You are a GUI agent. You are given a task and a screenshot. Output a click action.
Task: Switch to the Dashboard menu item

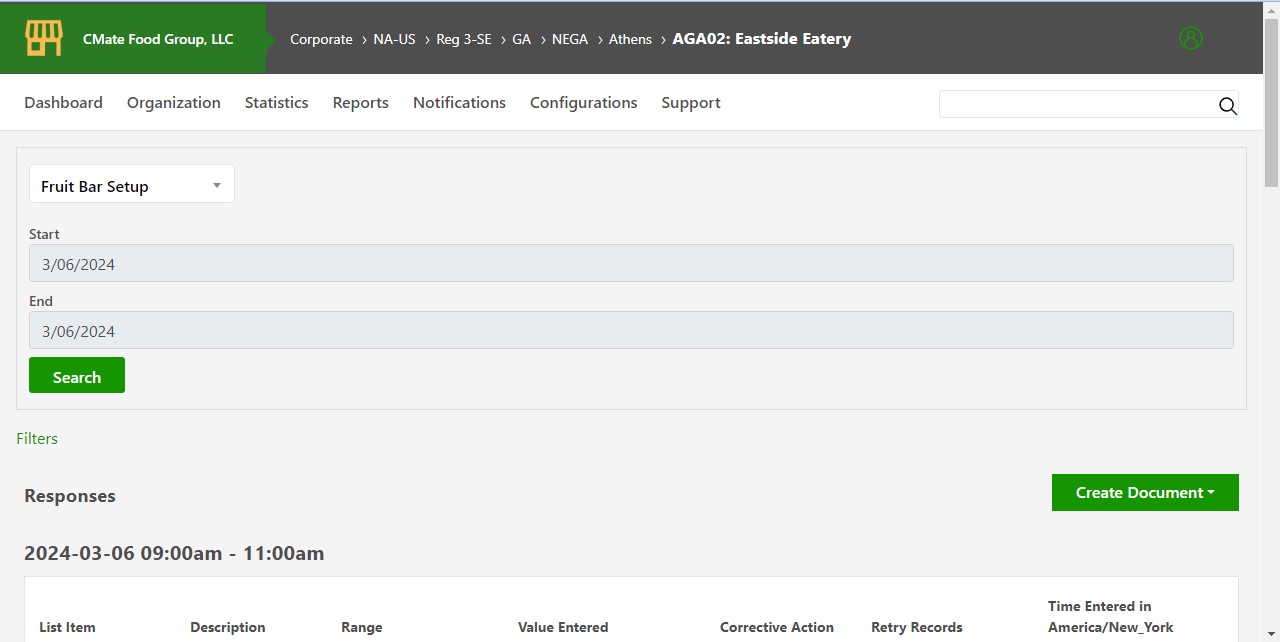pyautogui.click(x=63, y=102)
